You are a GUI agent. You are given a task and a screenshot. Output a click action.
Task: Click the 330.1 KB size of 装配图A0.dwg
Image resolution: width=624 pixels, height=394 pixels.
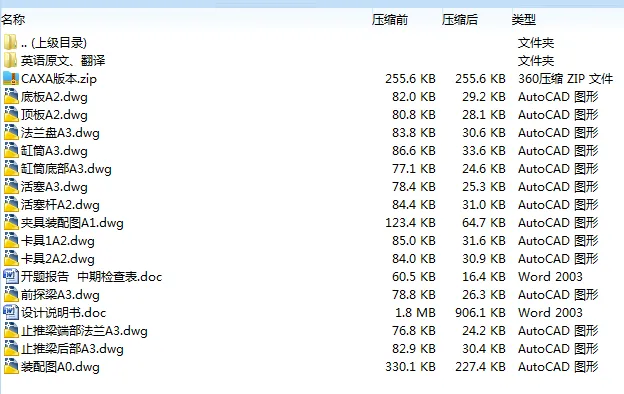[x=410, y=367]
